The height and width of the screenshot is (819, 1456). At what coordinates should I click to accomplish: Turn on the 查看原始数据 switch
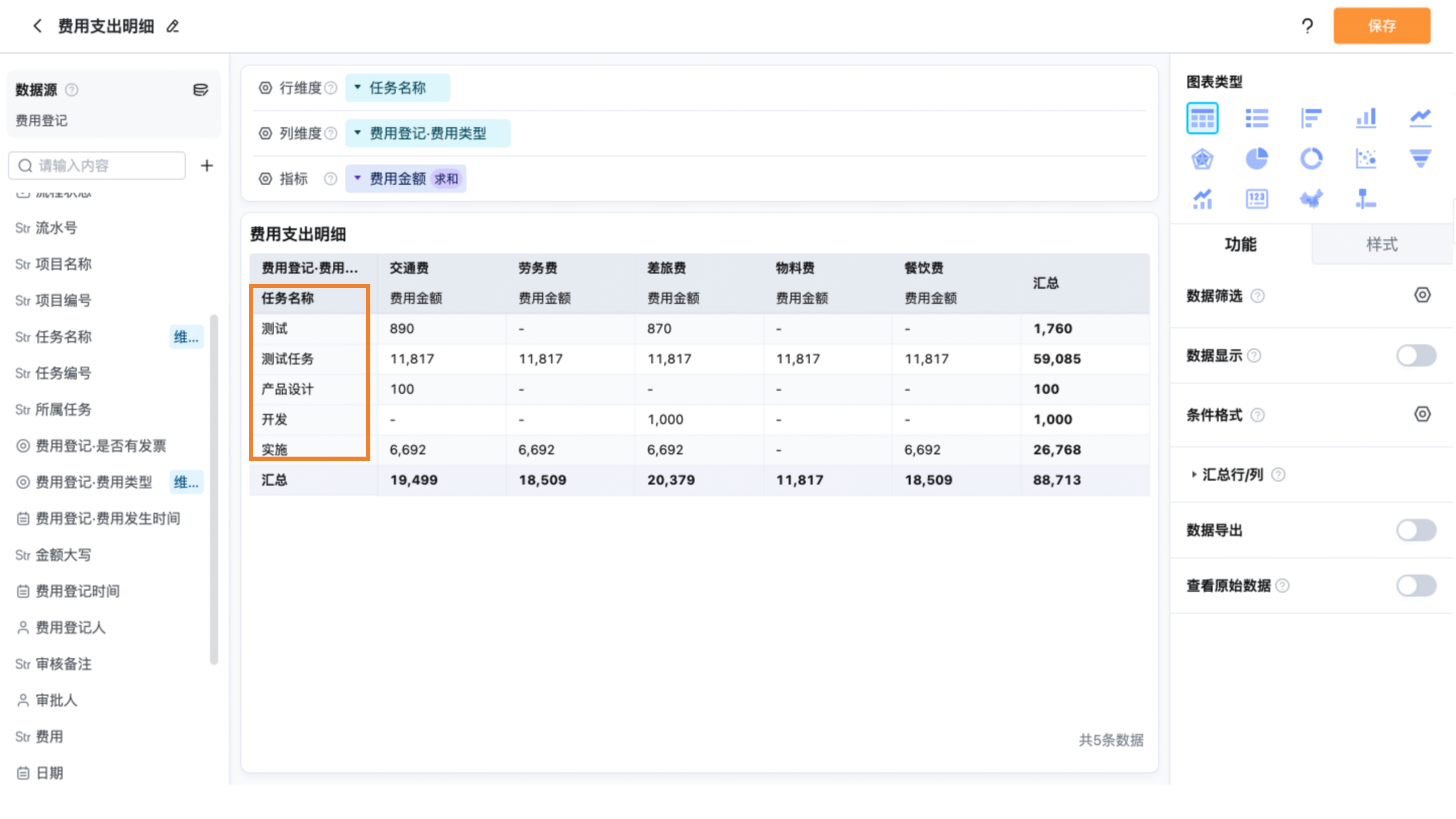[x=1416, y=586]
